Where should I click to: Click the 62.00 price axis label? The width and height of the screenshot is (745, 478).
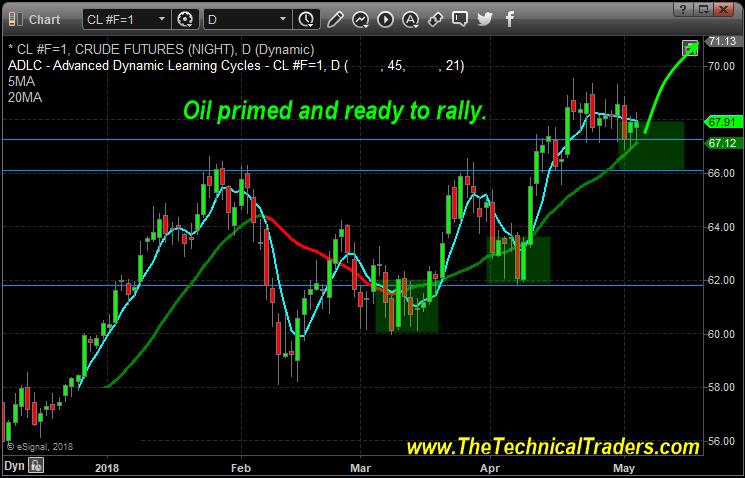tap(721, 280)
